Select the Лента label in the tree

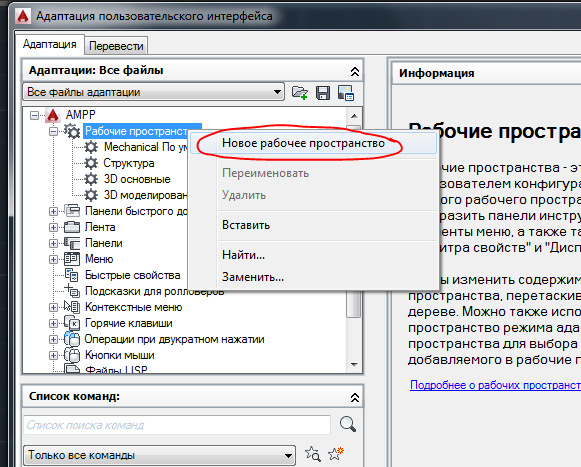100,227
